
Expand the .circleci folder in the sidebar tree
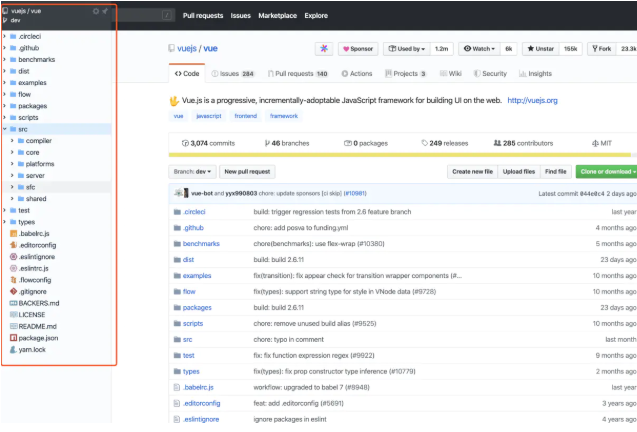[4, 36]
